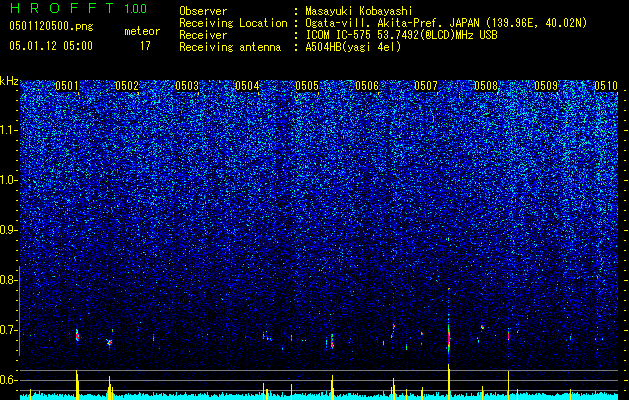Click the HROFFT 1.0.0 title text
The height and width of the screenshot is (400, 629).
(x=78, y=8)
